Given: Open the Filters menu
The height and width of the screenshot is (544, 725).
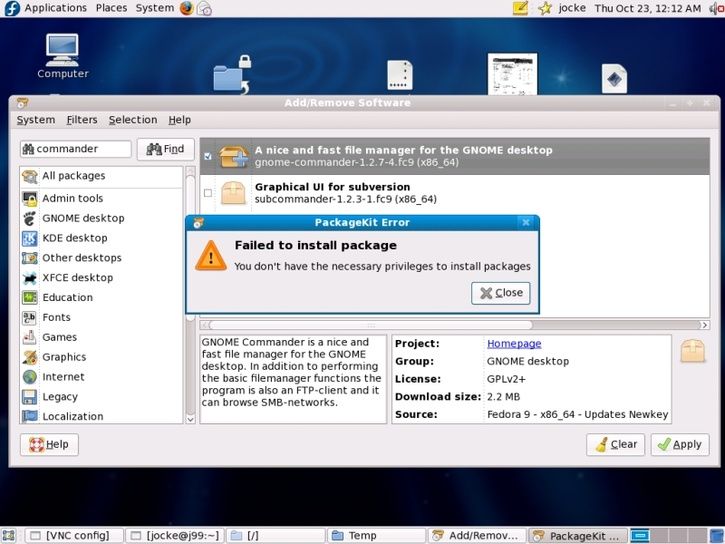Looking at the screenshot, I should click(82, 120).
